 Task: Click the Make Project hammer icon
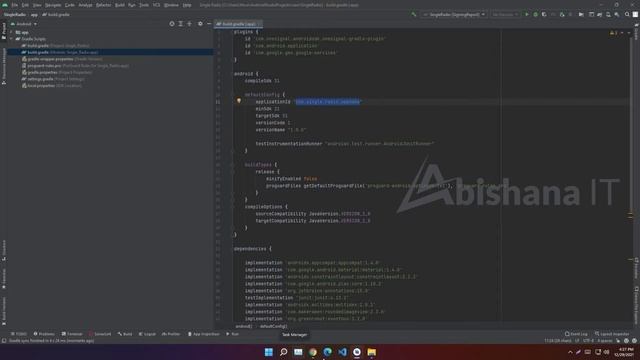click(414, 15)
